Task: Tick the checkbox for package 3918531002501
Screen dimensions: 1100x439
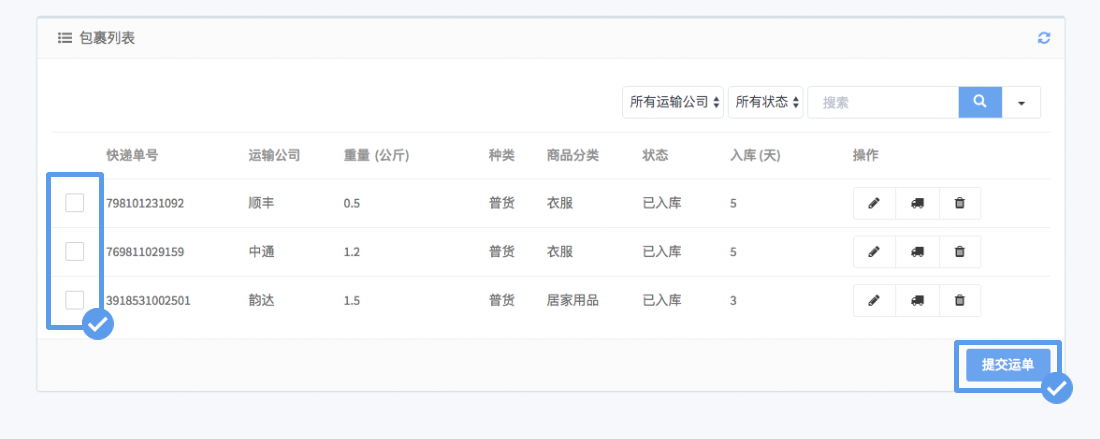Action: tap(75, 300)
